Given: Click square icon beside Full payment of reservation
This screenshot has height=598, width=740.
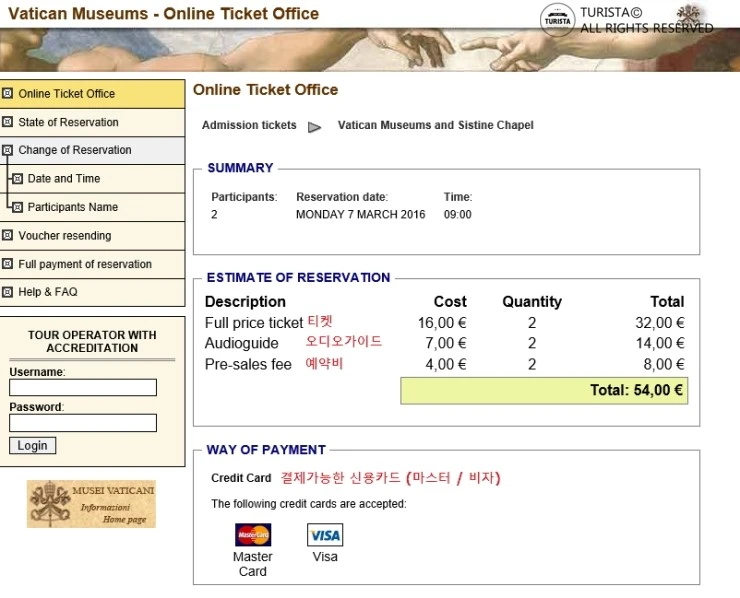Looking at the screenshot, I should [7, 264].
